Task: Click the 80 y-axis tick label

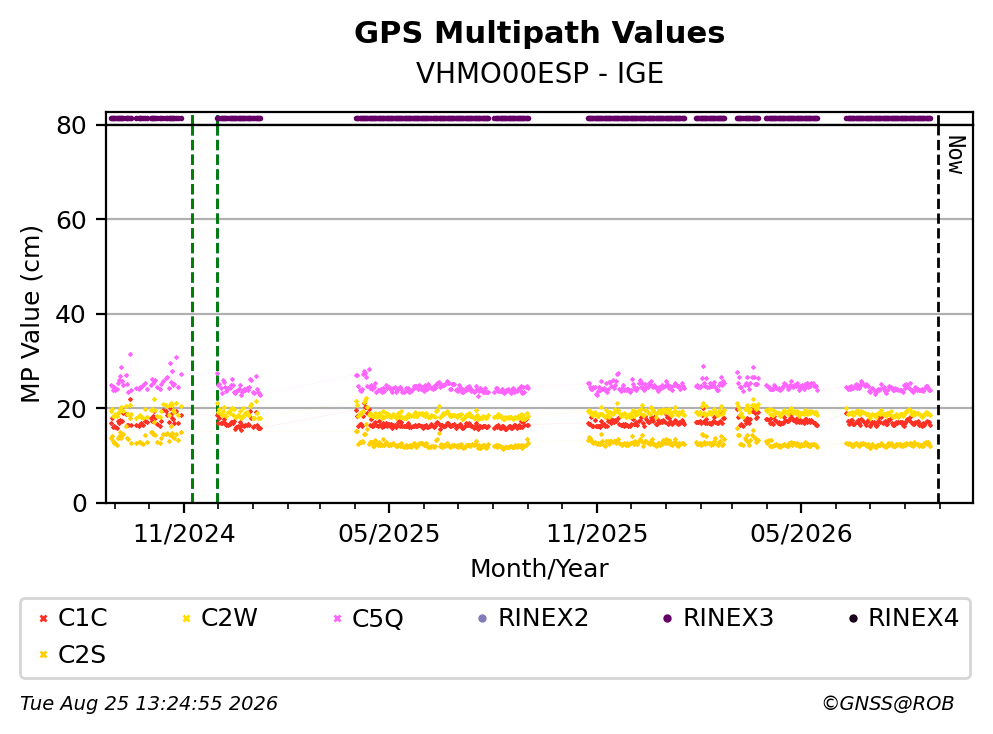Action: (x=72, y=125)
